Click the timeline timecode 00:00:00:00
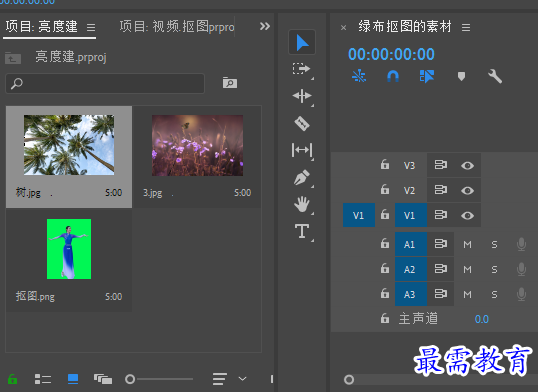This screenshot has width=538, height=392. point(391,54)
